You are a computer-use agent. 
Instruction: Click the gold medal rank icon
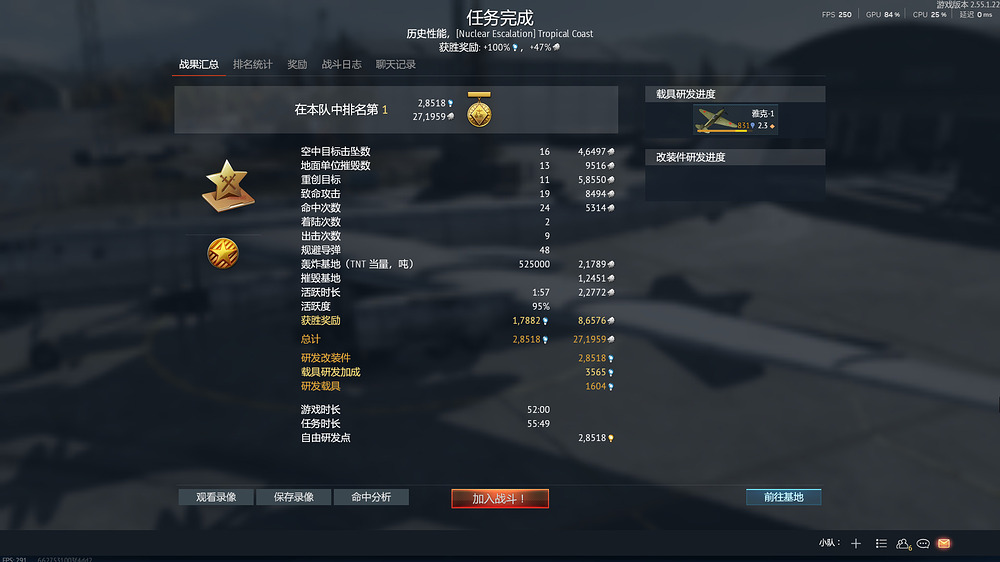pos(479,110)
